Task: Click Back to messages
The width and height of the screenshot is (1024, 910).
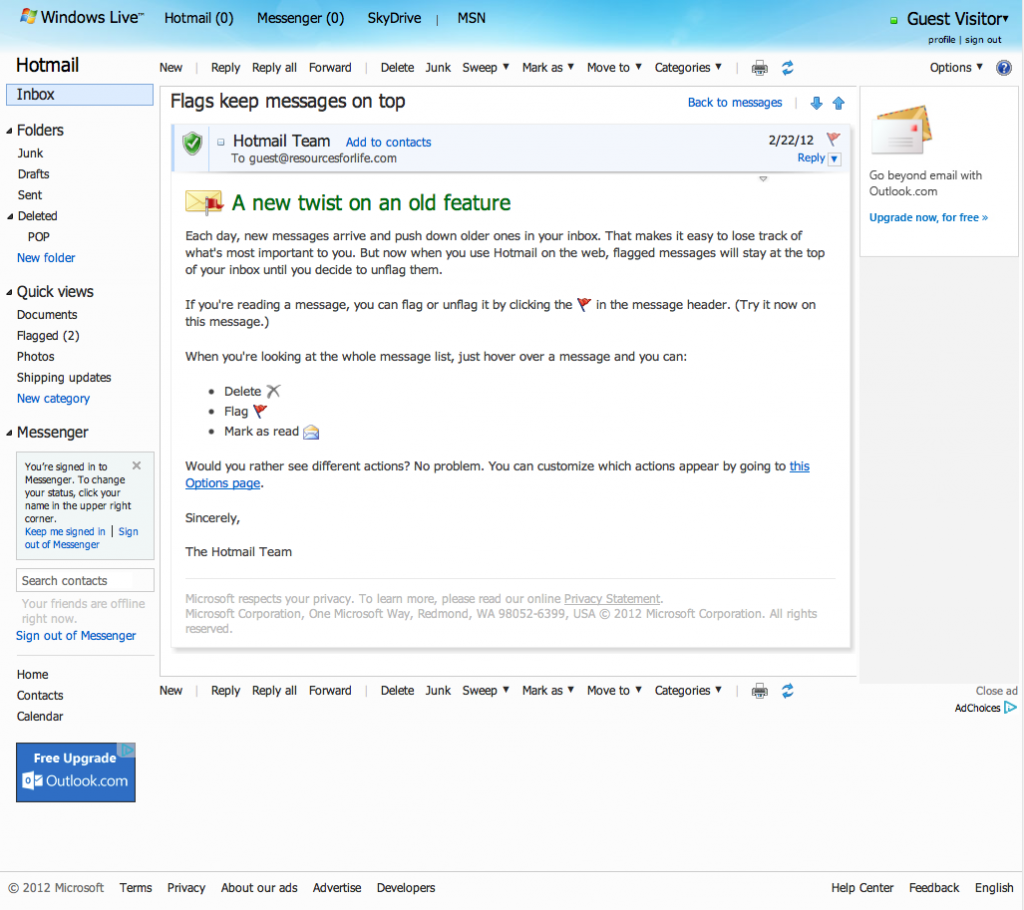Action: 734,102
